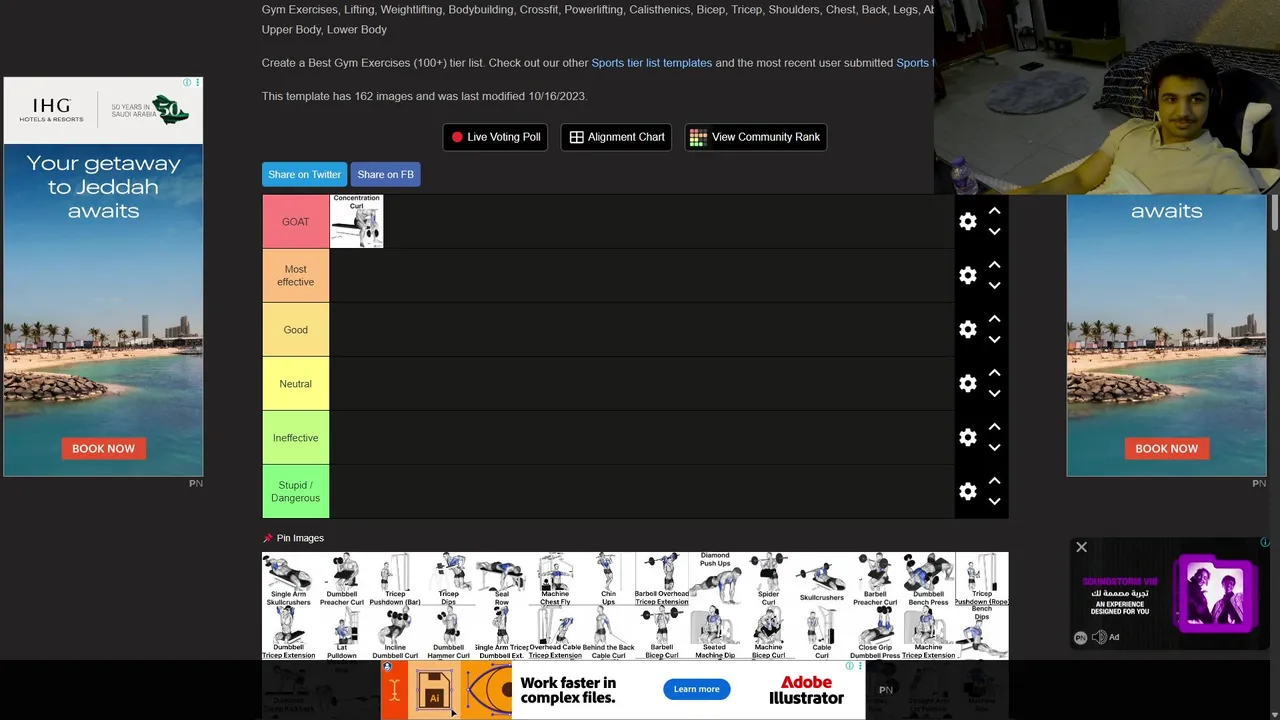Move the Neutral row up
Viewport: 1280px width, 720px height.
[x=994, y=373]
